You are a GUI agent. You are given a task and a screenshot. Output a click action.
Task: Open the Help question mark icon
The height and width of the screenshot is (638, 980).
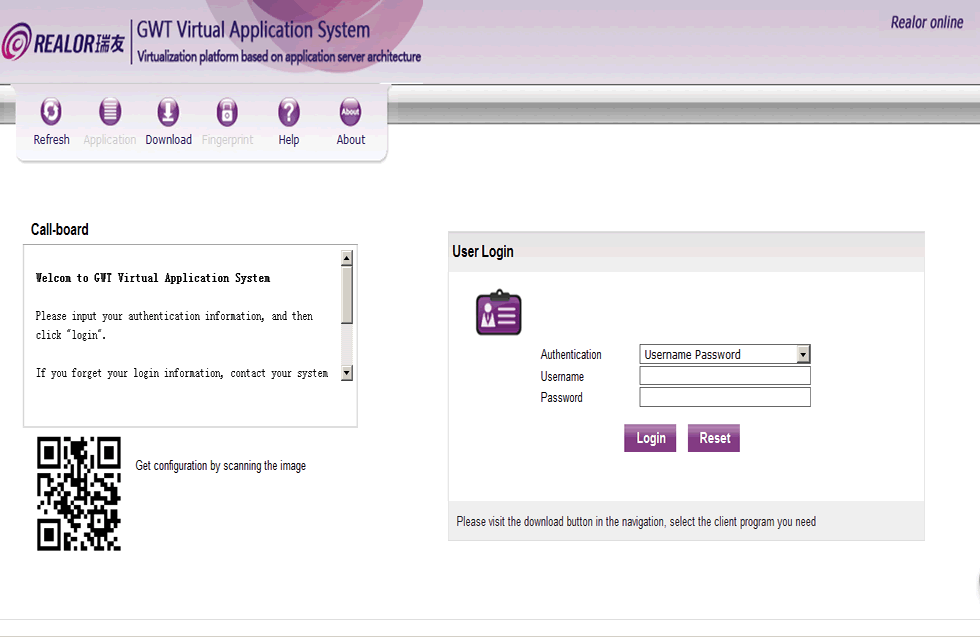pos(289,111)
